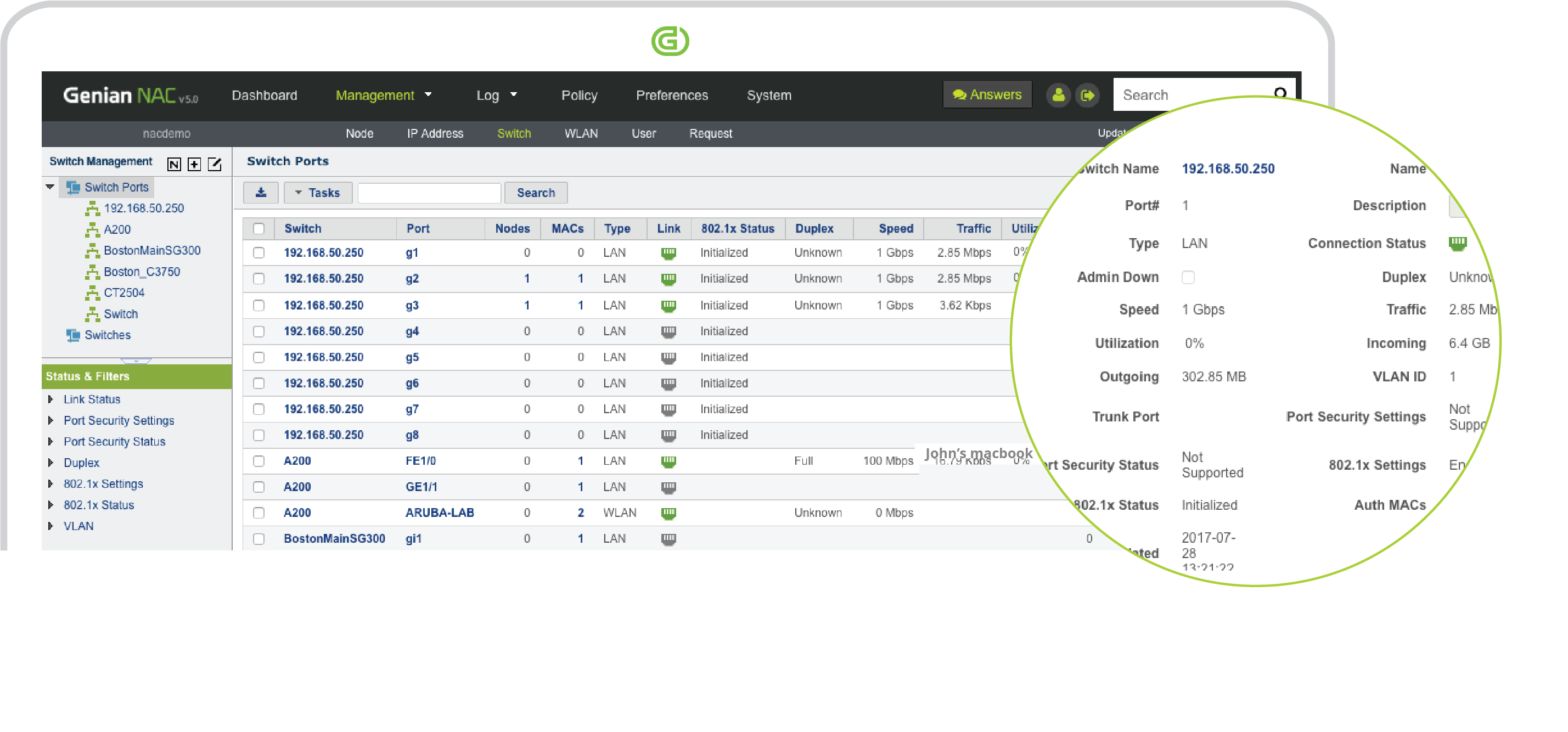The image size is (1568, 732).
Task: Expand the Duplex filter
Action: click(x=50, y=463)
